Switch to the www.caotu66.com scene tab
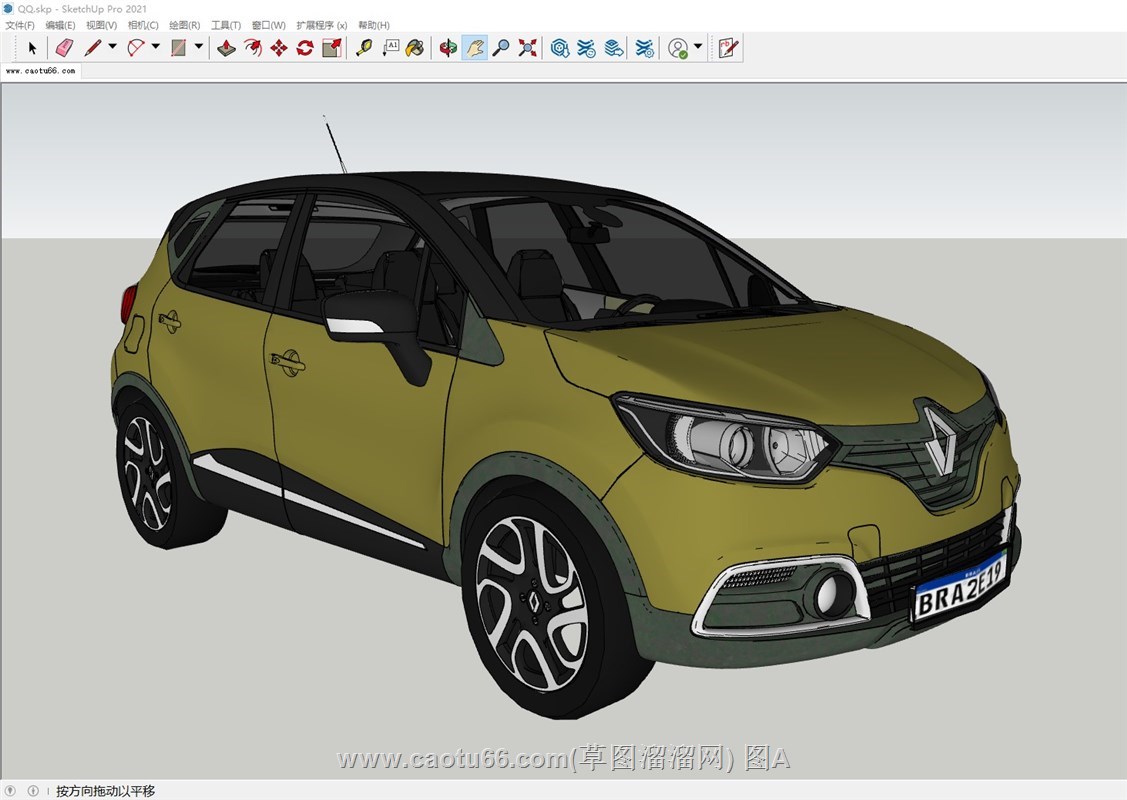This screenshot has height=800, width=1127. pyautogui.click(x=40, y=70)
